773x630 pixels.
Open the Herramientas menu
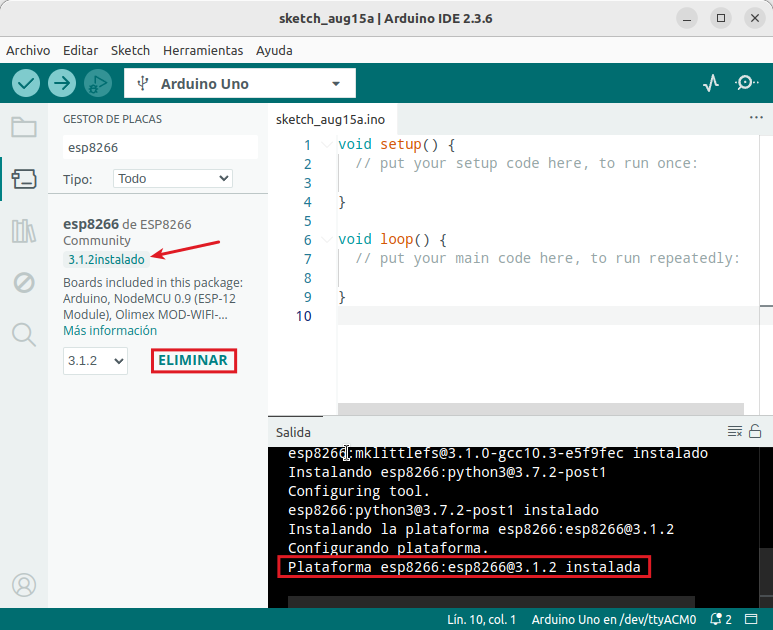(x=203, y=50)
